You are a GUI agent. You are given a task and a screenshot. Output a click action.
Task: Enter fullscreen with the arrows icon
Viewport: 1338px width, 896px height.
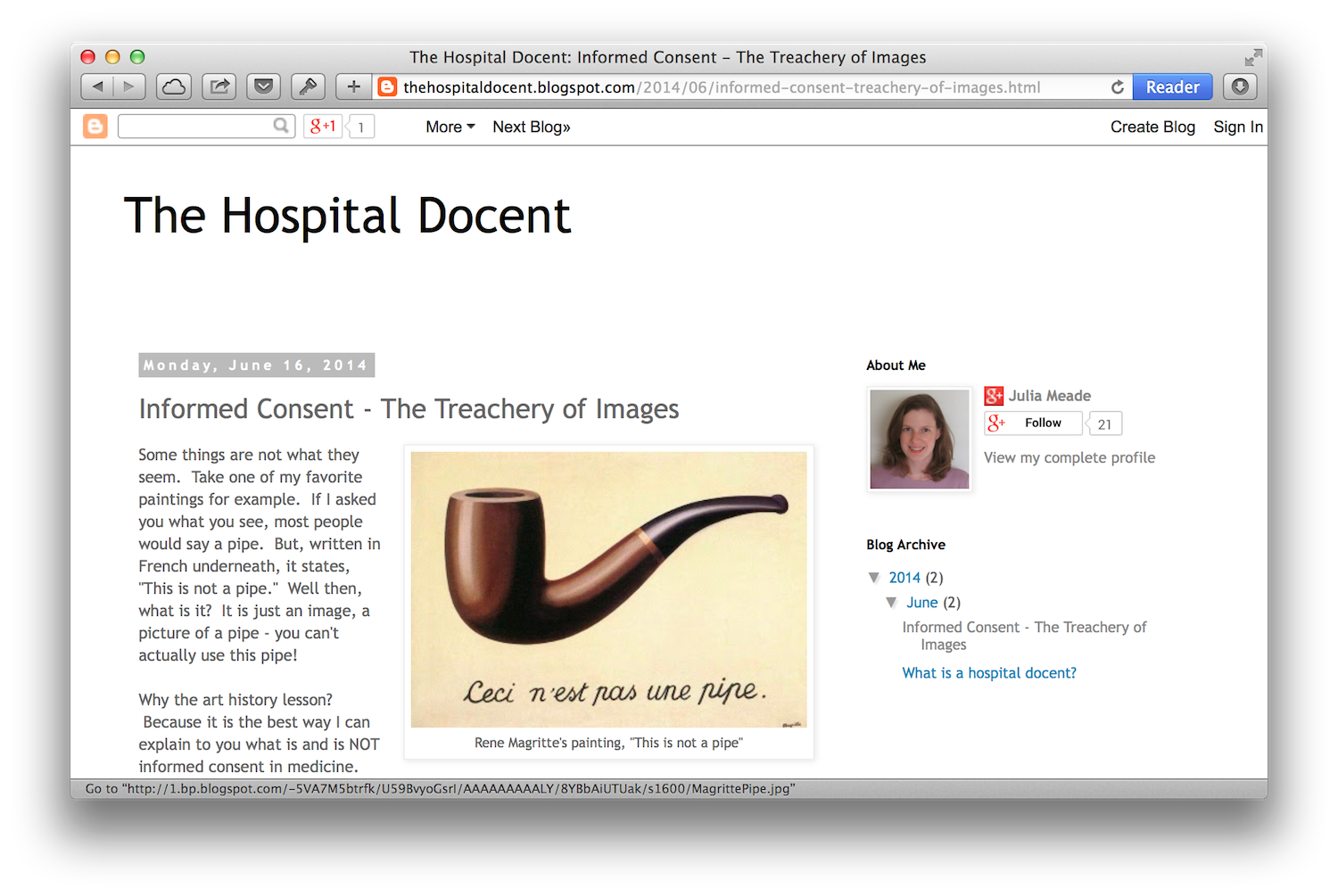click(x=1253, y=57)
